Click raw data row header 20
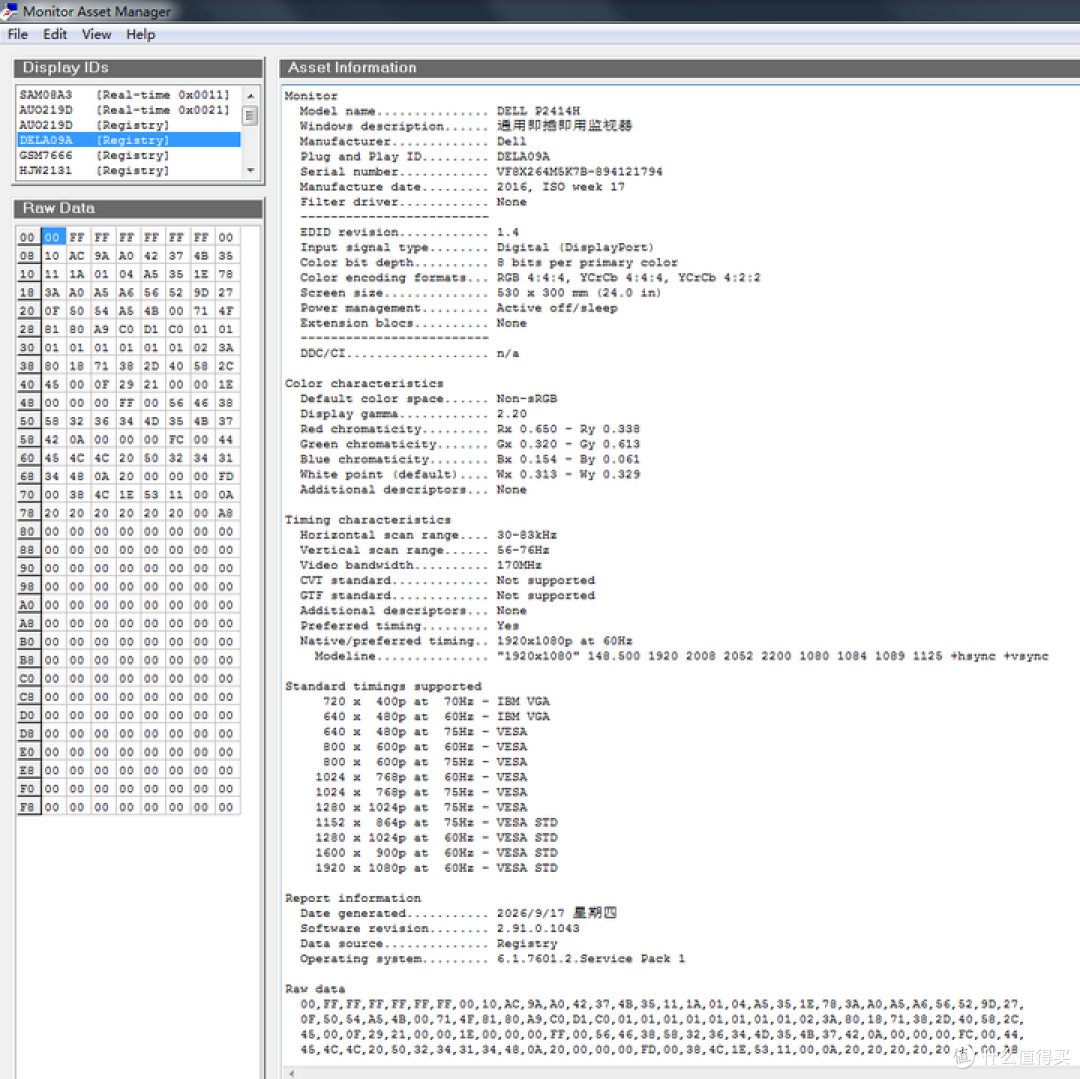Image resolution: width=1080 pixels, height=1079 pixels. [x=28, y=311]
